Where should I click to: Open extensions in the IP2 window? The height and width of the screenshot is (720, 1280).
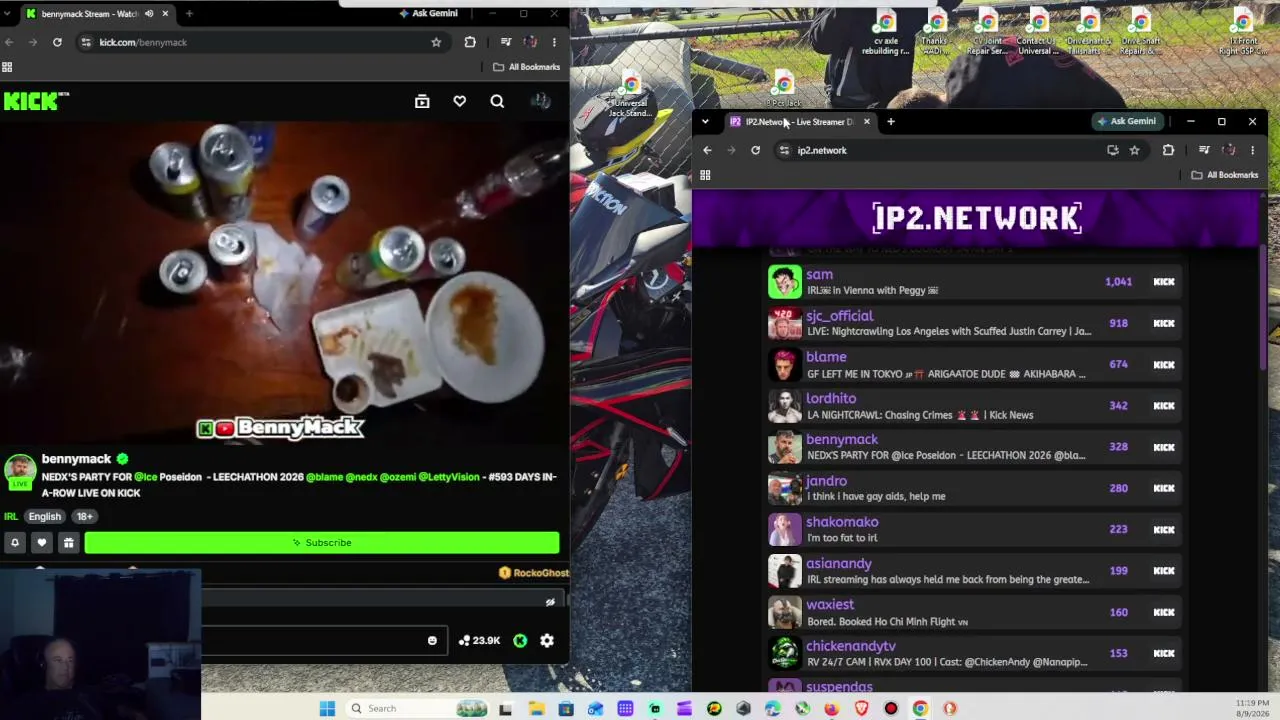tap(1168, 150)
